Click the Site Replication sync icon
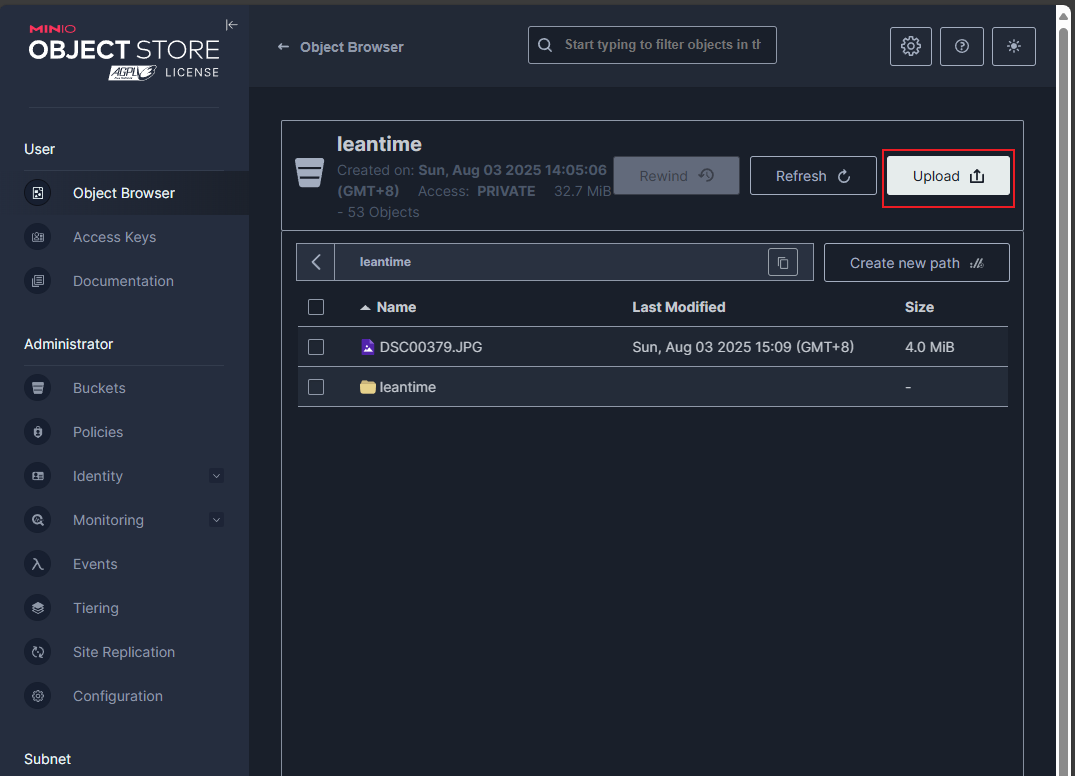Viewport: 1075px width, 776px height. 38,652
